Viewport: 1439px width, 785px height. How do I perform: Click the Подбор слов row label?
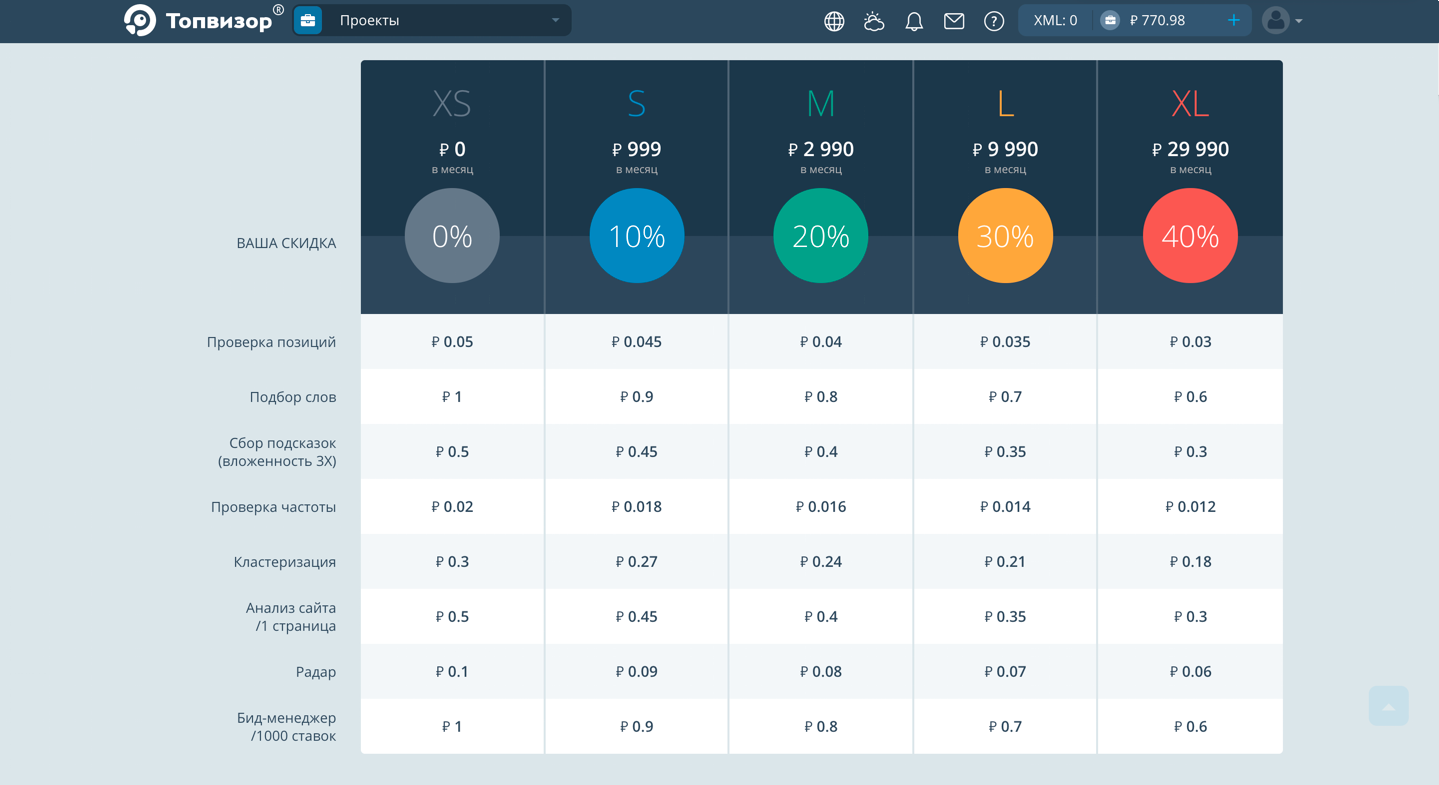pos(292,397)
